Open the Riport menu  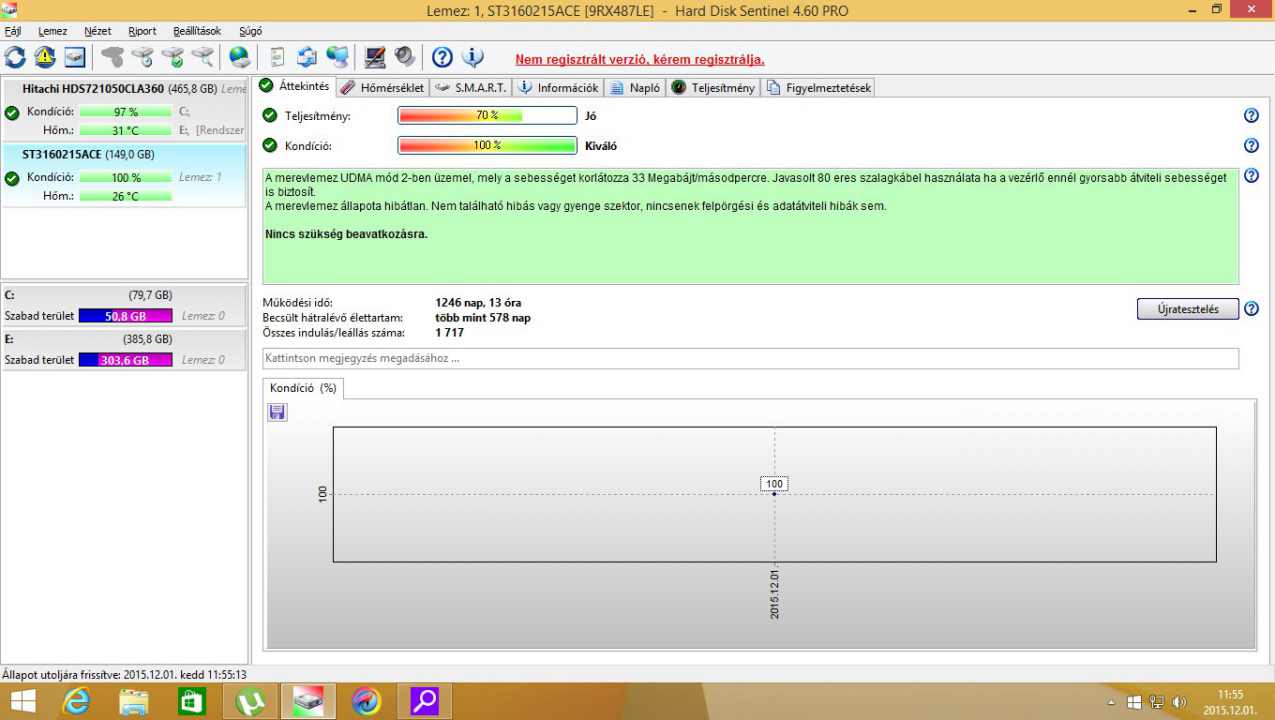click(x=142, y=31)
